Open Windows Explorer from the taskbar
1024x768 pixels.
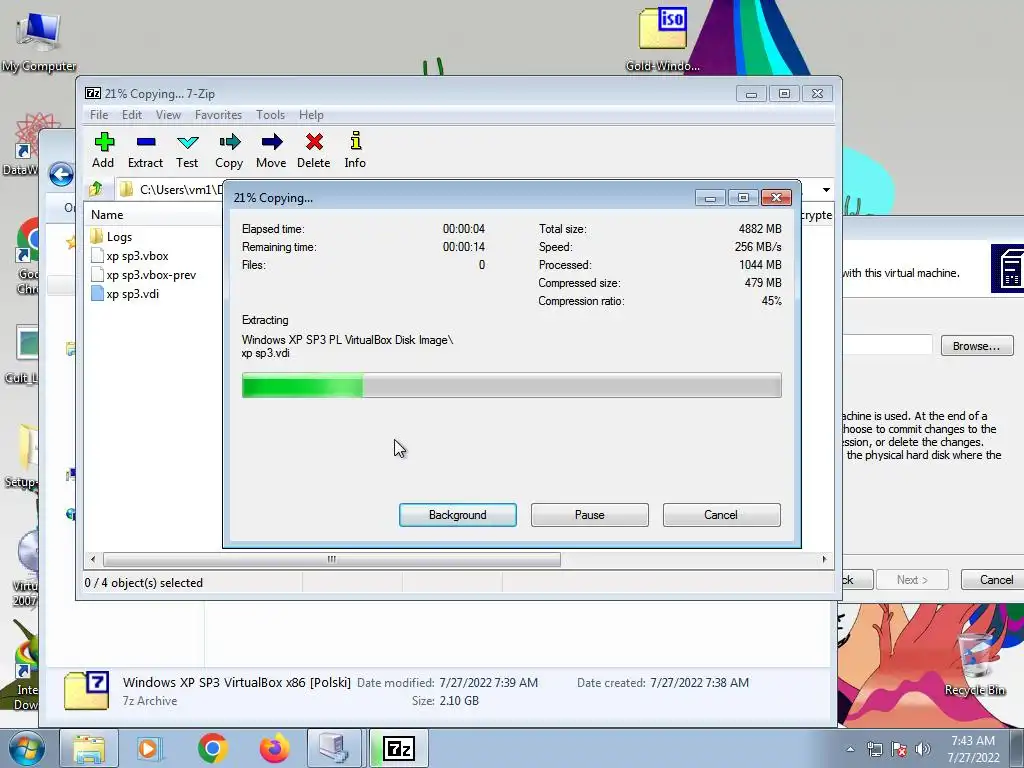click(89, 748)
